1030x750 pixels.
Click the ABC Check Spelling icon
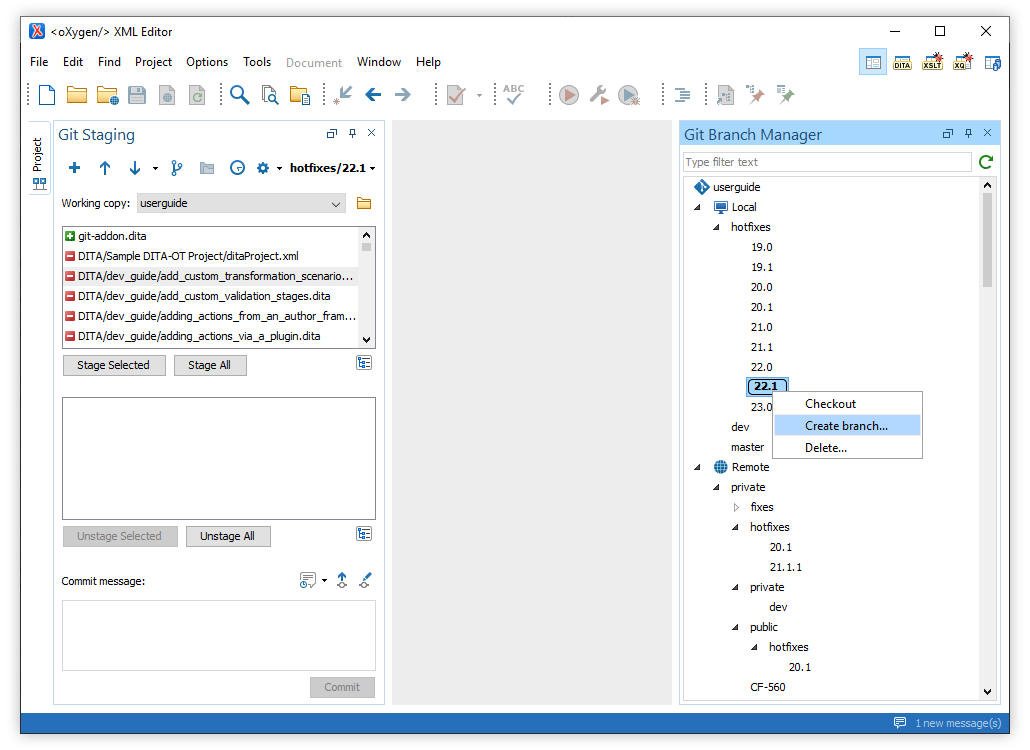[x=514, y=94]
